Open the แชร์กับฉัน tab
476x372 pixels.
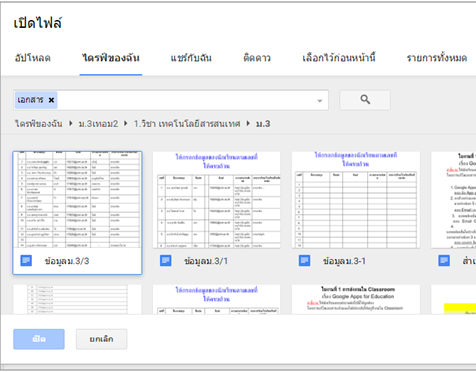[191, 58]
